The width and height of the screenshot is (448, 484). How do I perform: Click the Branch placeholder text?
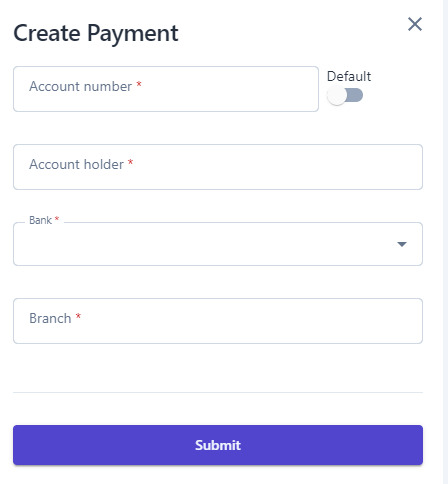(x=50, y=319)
